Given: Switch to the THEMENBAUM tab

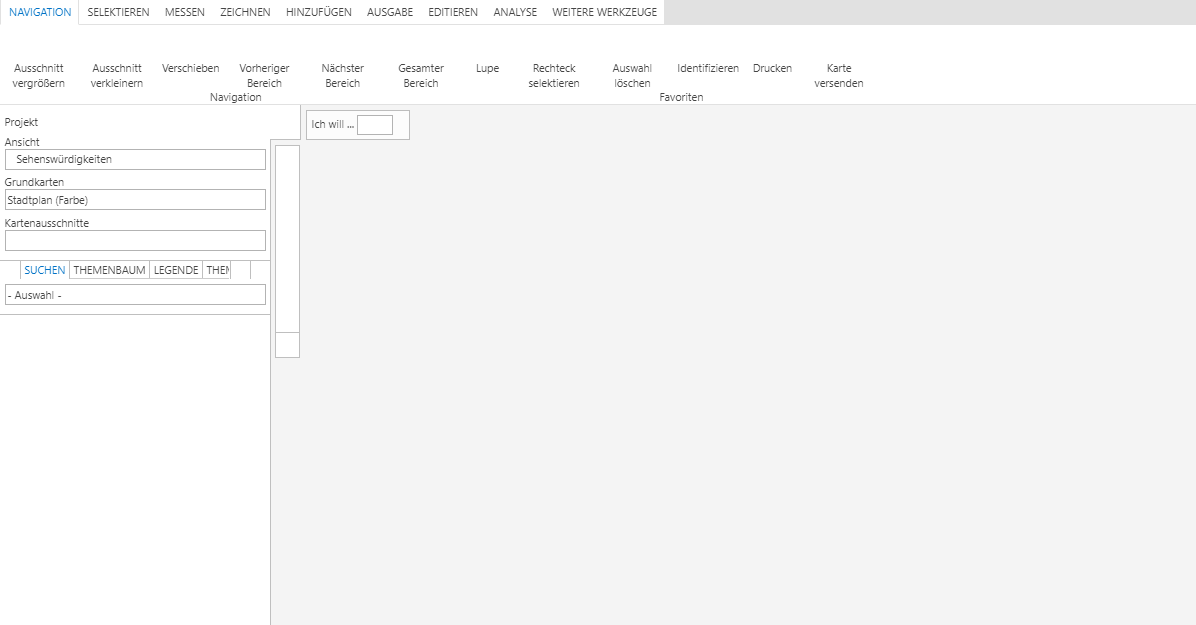Looking at the screenshot, I should tap(110, 270).
